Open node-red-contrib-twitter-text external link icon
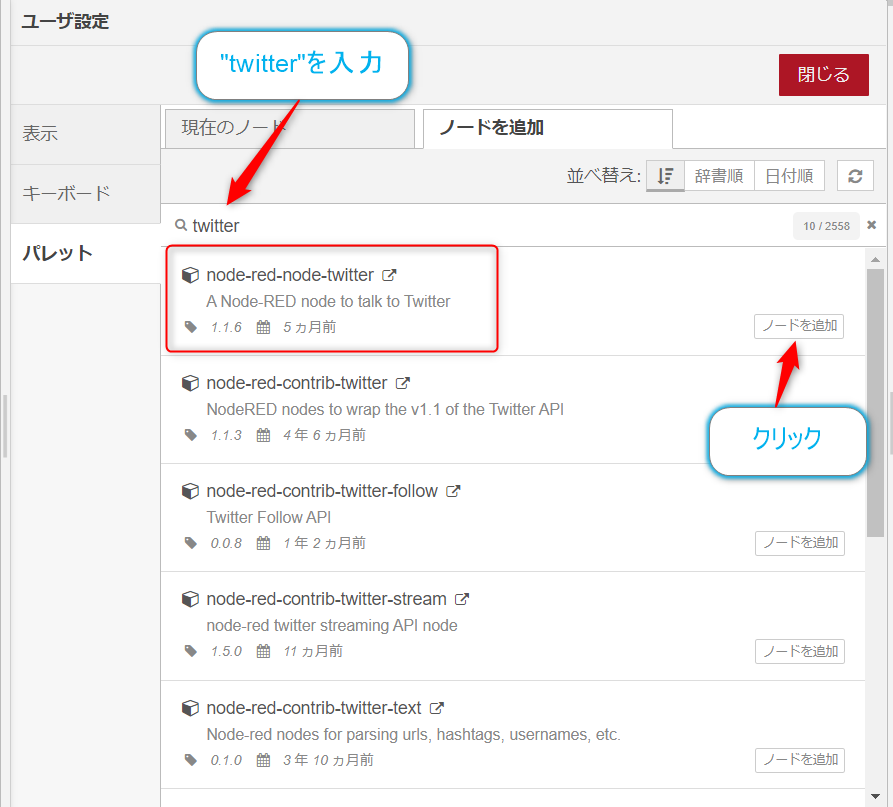Viewport: 893px width, 807px height. pyautogui.click(x=437, y=708)
